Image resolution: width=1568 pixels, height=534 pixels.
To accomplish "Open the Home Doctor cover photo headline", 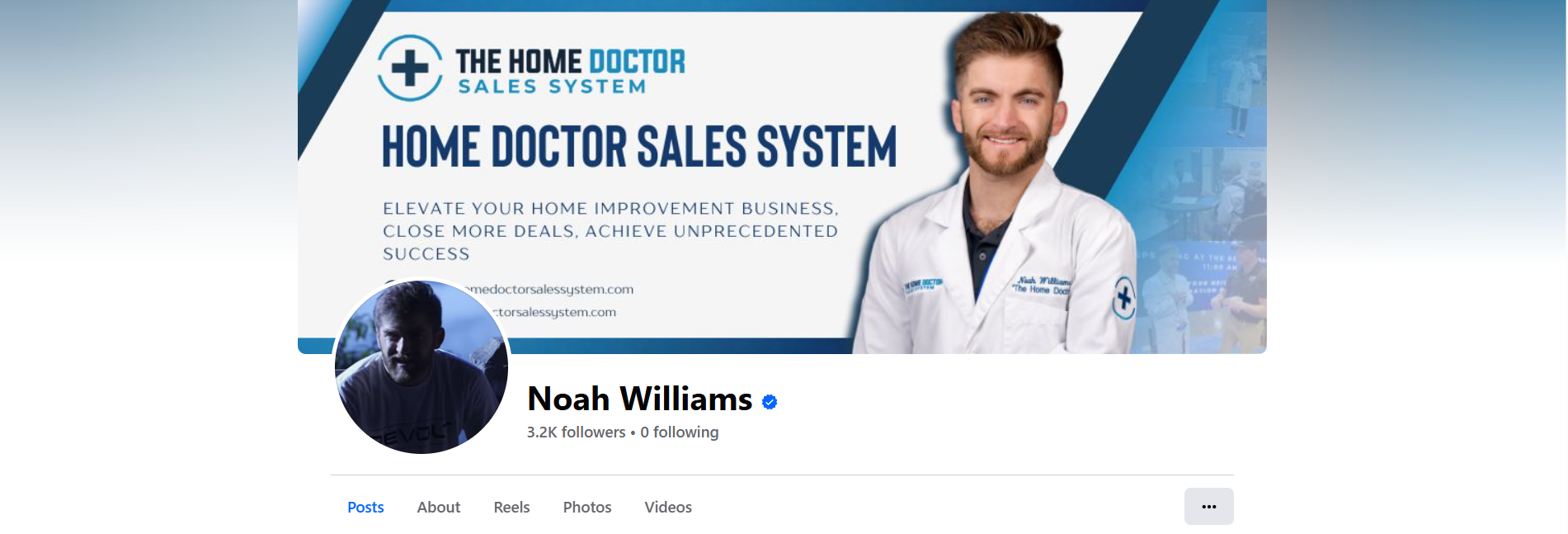I will (x=638, y=147).
